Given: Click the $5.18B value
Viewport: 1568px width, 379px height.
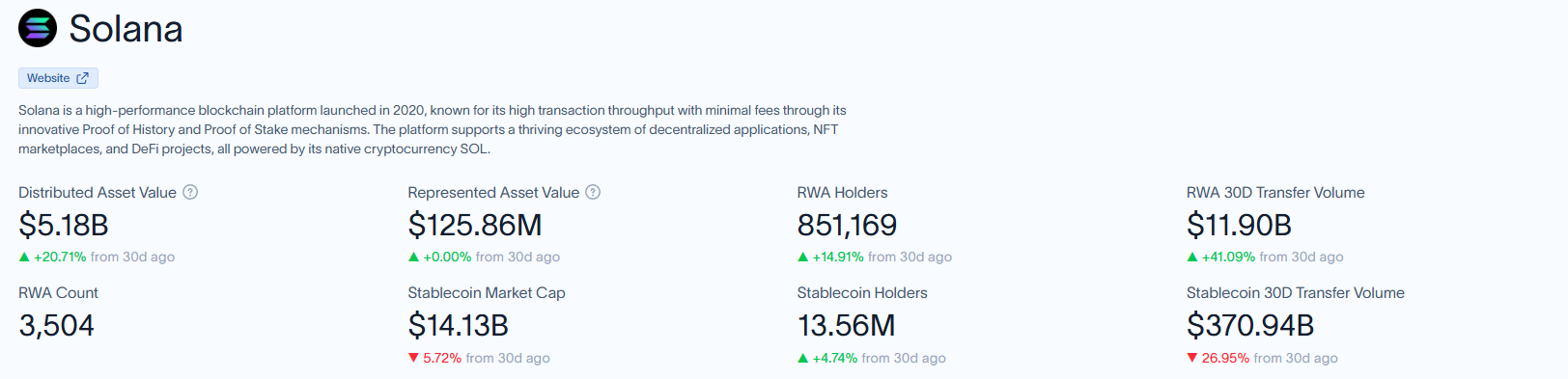Looking at the screenshot, I should 64,225.
